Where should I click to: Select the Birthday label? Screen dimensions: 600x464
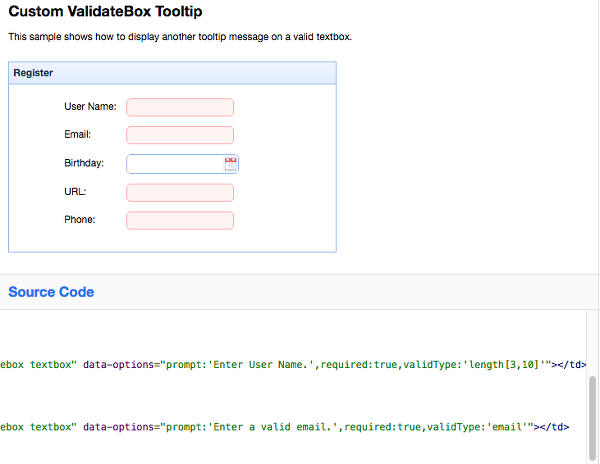click(x=84, y=163)
